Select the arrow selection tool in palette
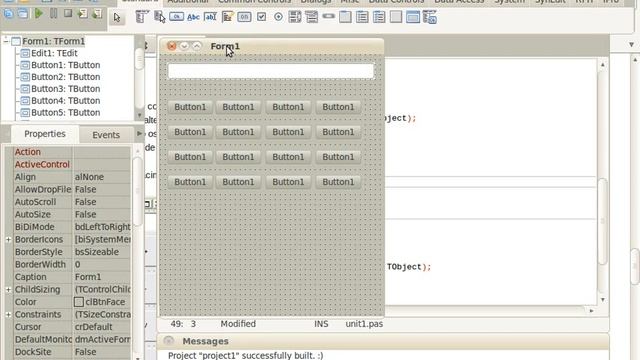This screenshot has height=360, width=640. click(118, 18)
